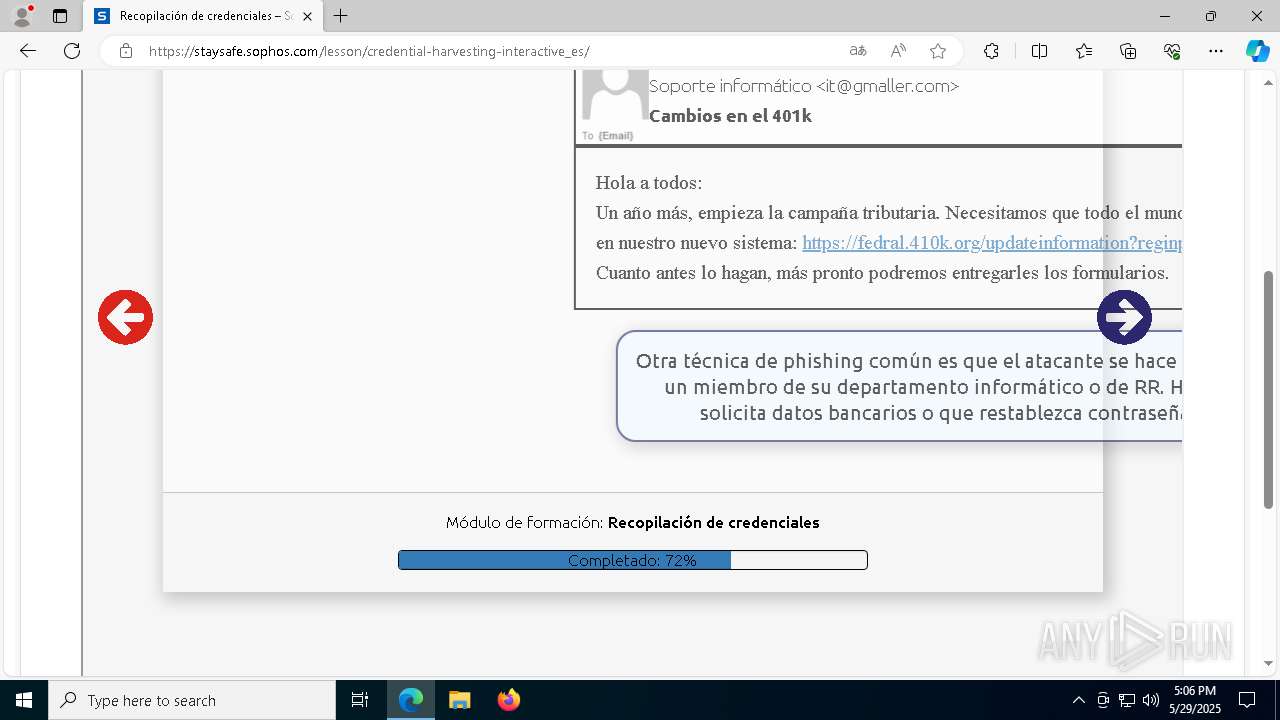1280x720 pixels.
Task: Open the clock showing 5:06 PM
Action: 1195,700
